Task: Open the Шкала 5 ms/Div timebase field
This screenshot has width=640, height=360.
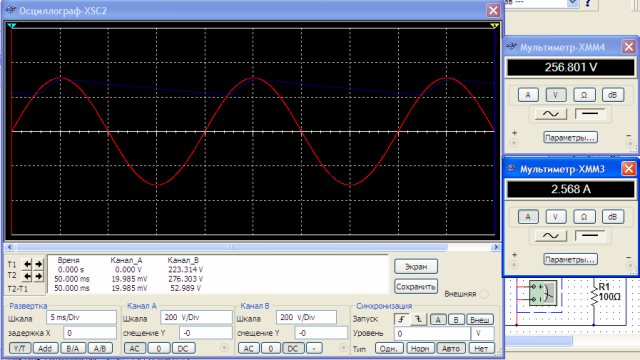Action: [x=81, y=317]
